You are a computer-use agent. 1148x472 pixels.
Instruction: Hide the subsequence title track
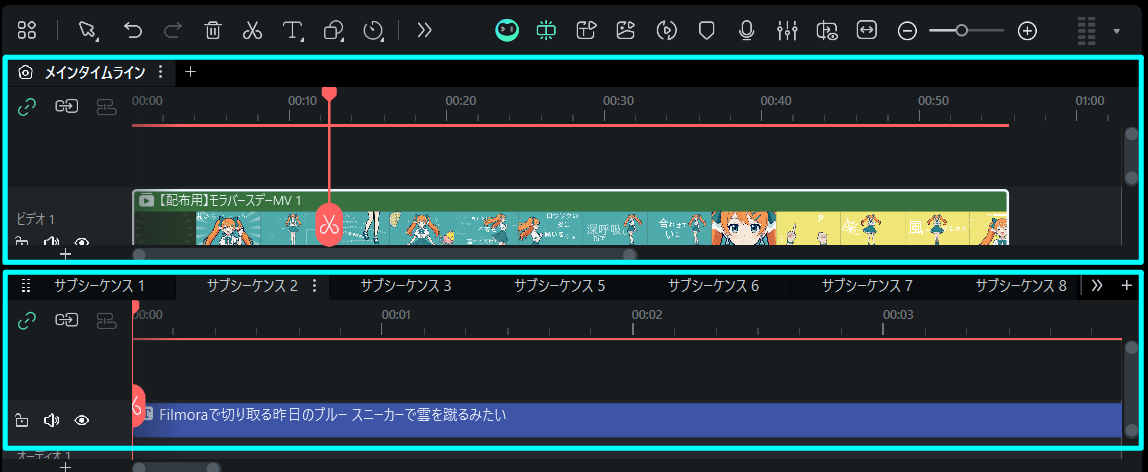[x=82, y=420]
